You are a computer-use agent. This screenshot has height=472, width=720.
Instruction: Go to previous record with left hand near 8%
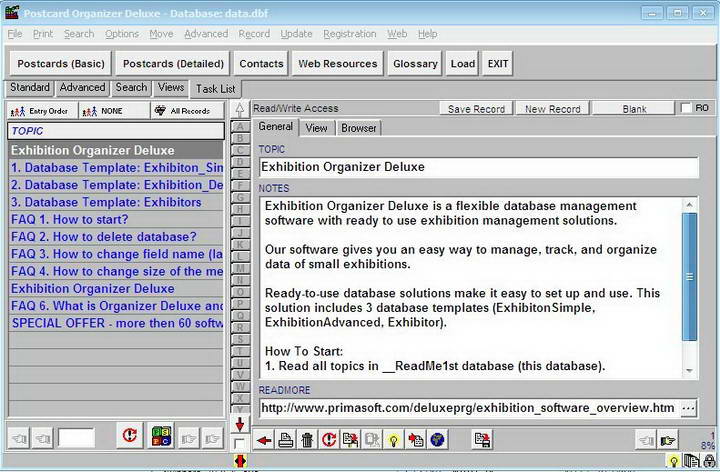coord(646,440)
